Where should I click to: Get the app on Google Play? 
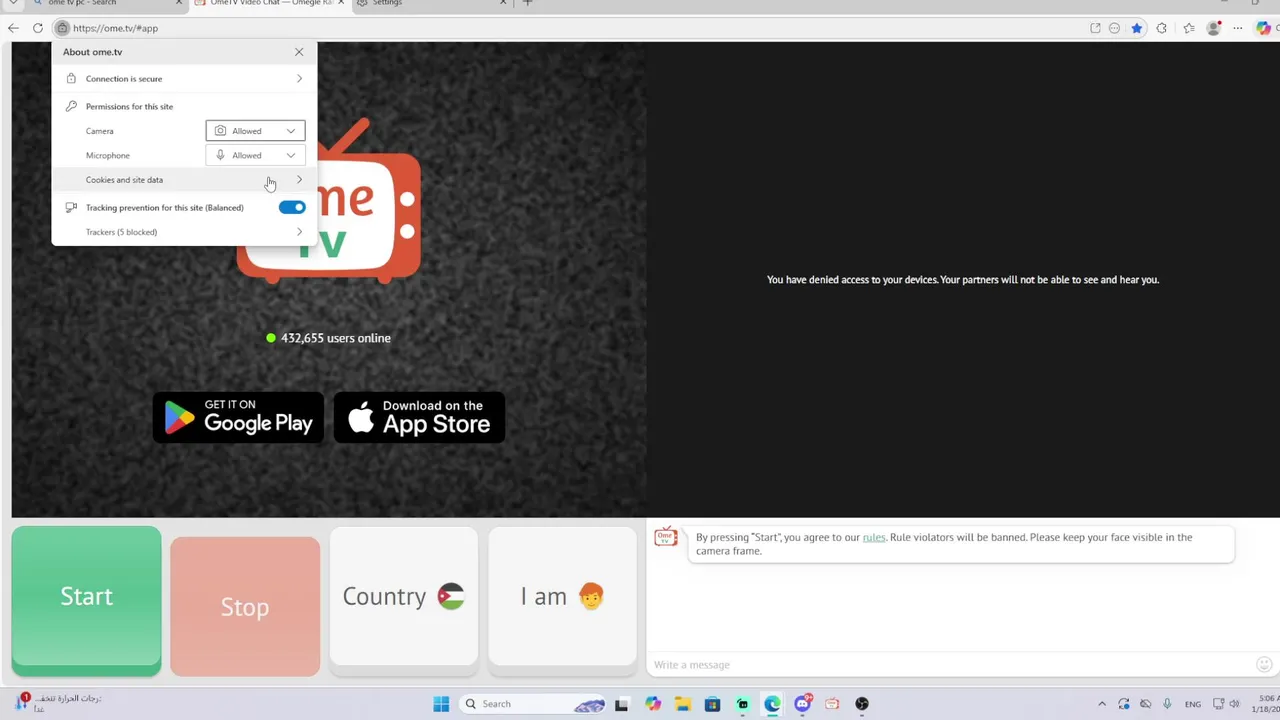point(238,417)
